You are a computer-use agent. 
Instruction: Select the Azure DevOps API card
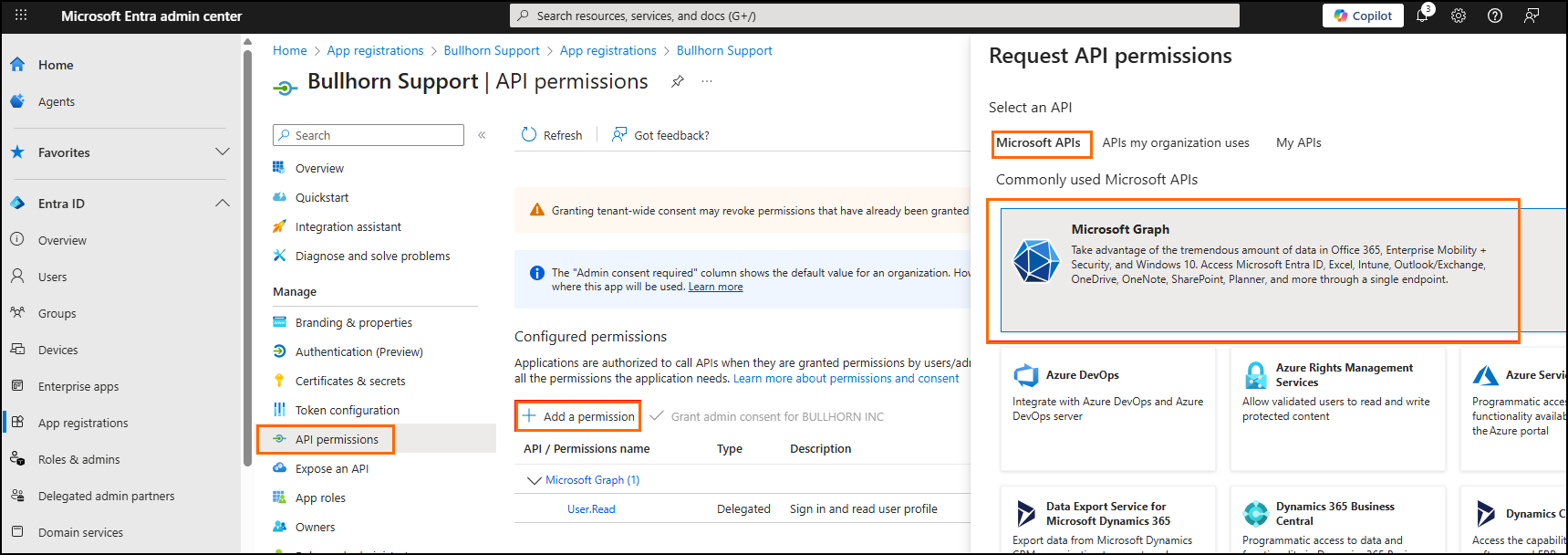1108,409
